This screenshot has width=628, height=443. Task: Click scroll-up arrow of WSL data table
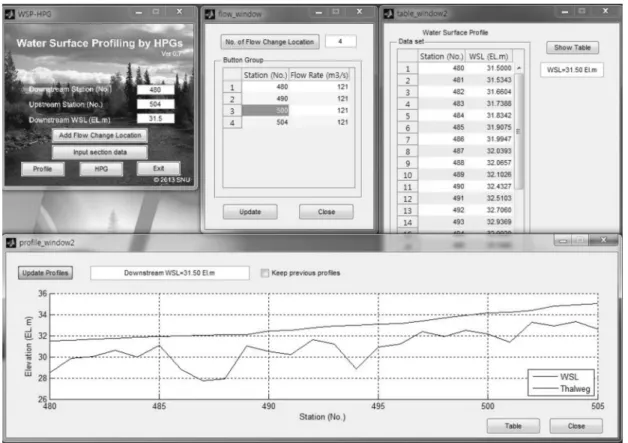click(x=519, y=68)
